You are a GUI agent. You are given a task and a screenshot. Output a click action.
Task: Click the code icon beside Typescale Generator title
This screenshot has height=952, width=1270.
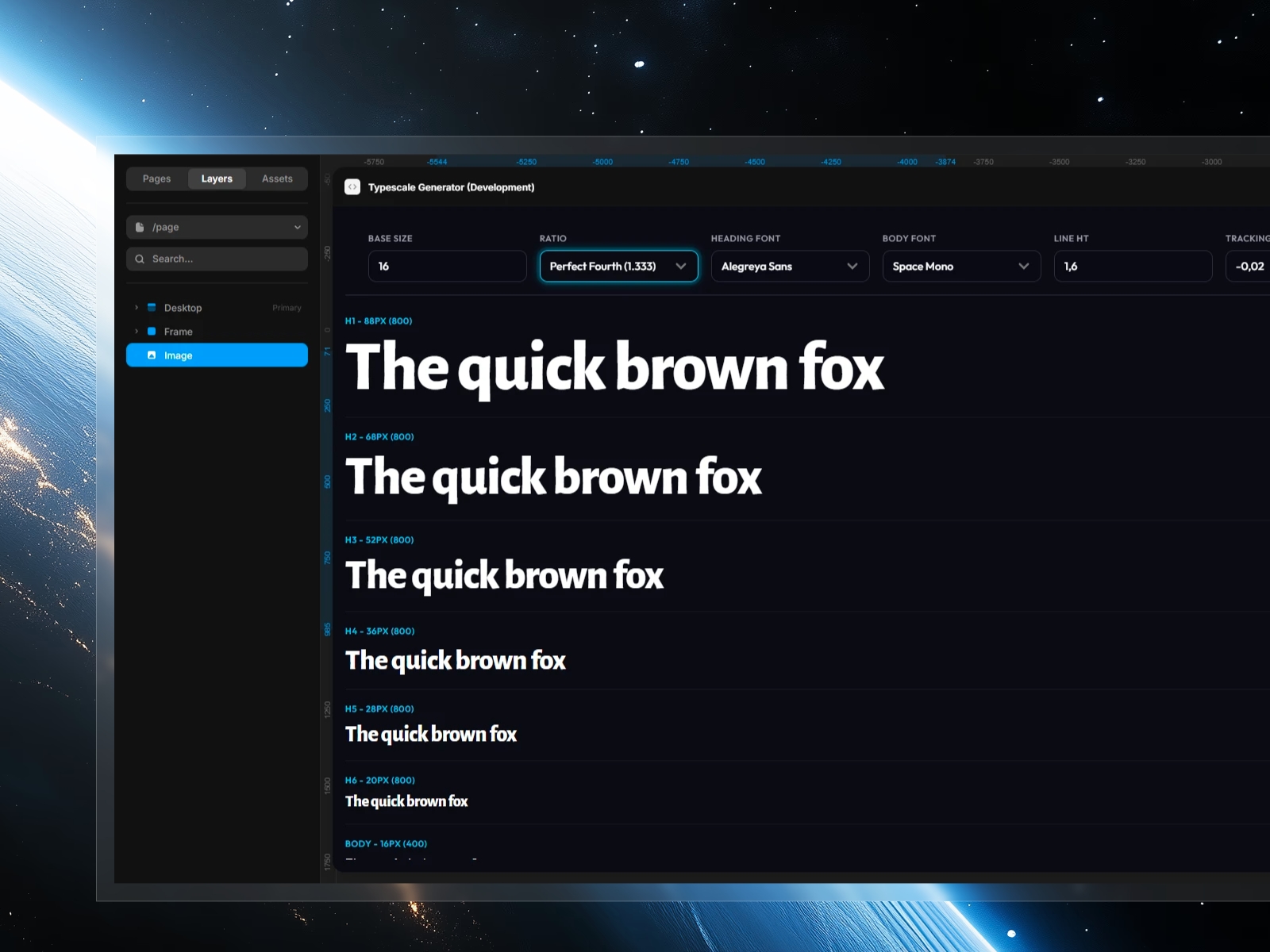pos(352,186)
